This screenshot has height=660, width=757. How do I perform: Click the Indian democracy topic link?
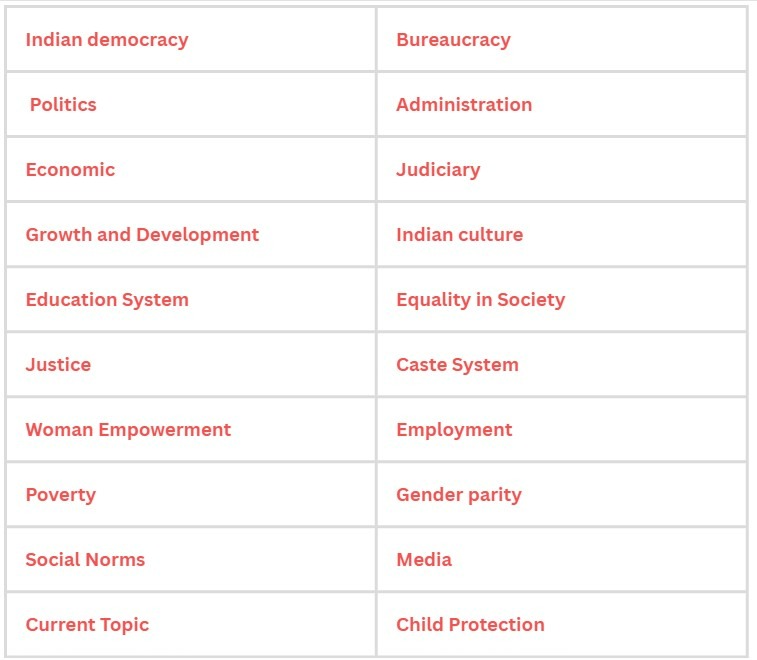tap(107, 40)
